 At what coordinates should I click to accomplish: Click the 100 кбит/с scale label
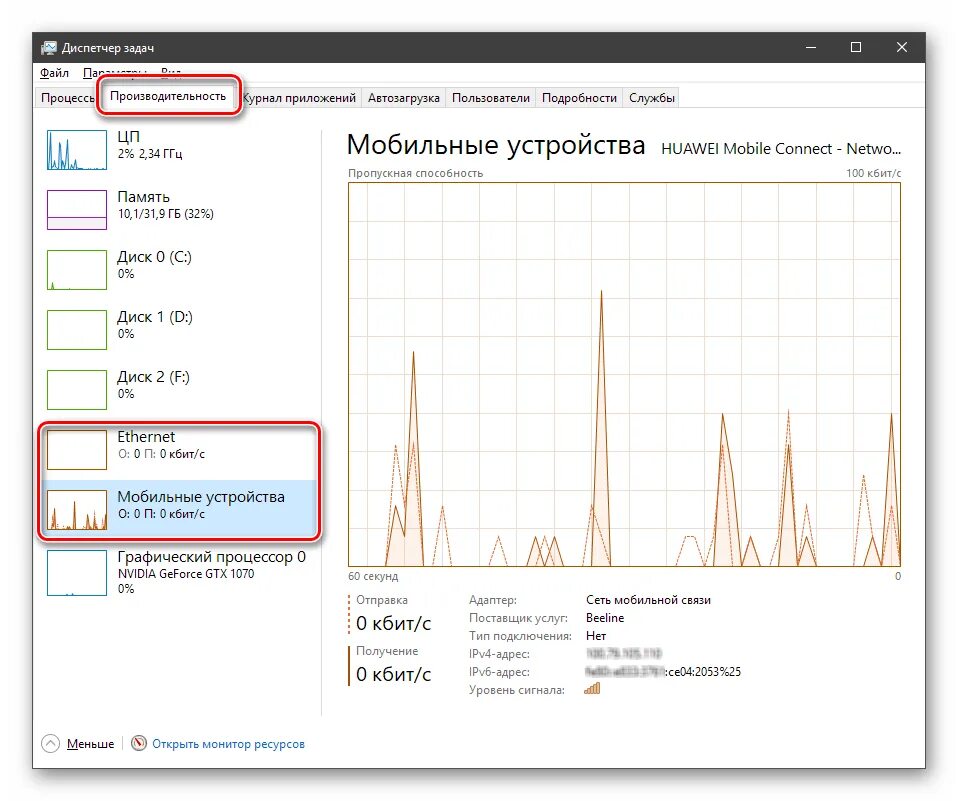(873, 173)
